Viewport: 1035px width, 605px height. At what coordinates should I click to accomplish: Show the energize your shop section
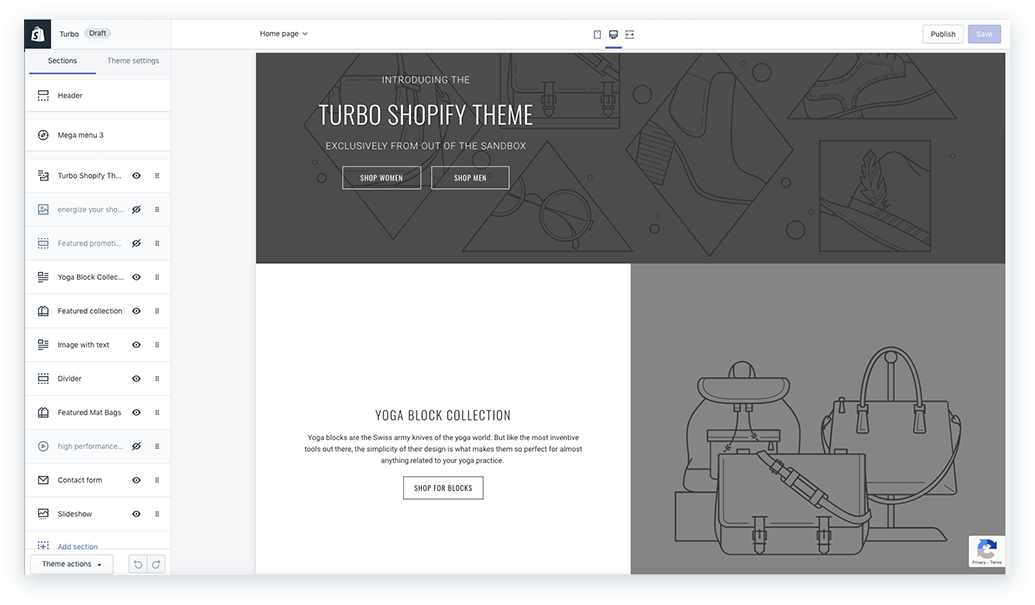tap(136, 210)
